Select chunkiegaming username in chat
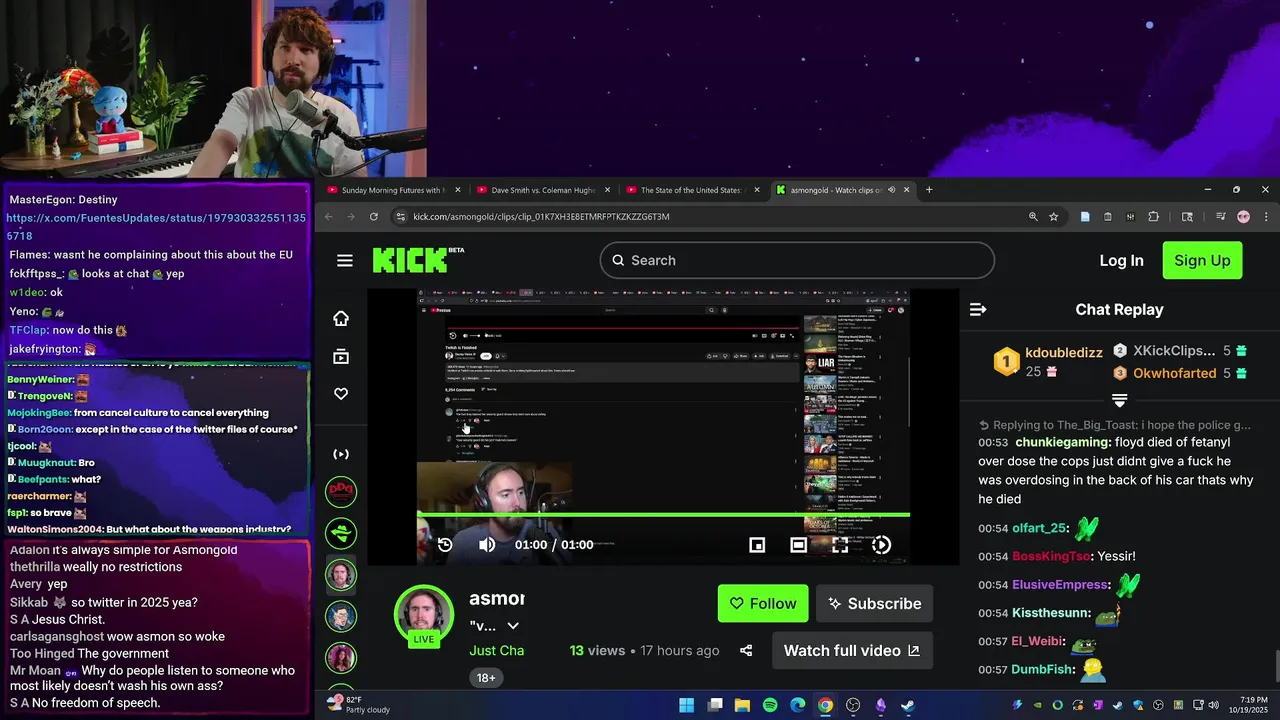Image resolution: width=1280 pixels, height=720 pixels. click(x=1062, y=442)
